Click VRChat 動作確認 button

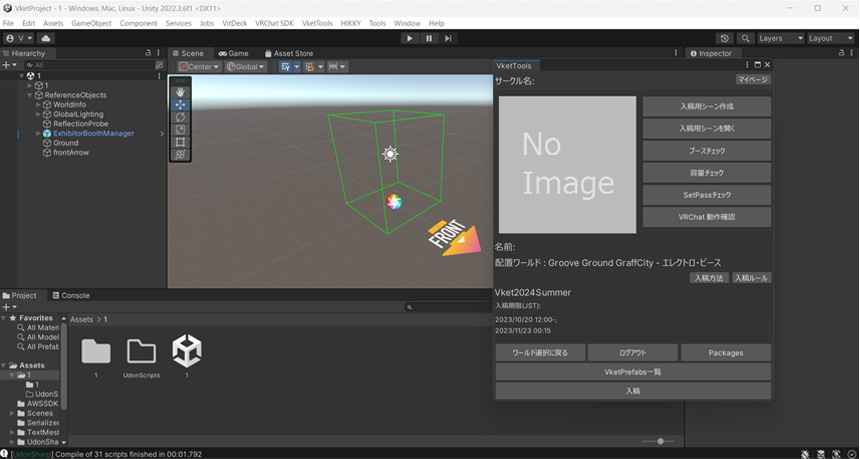click(x=706, y=217)
